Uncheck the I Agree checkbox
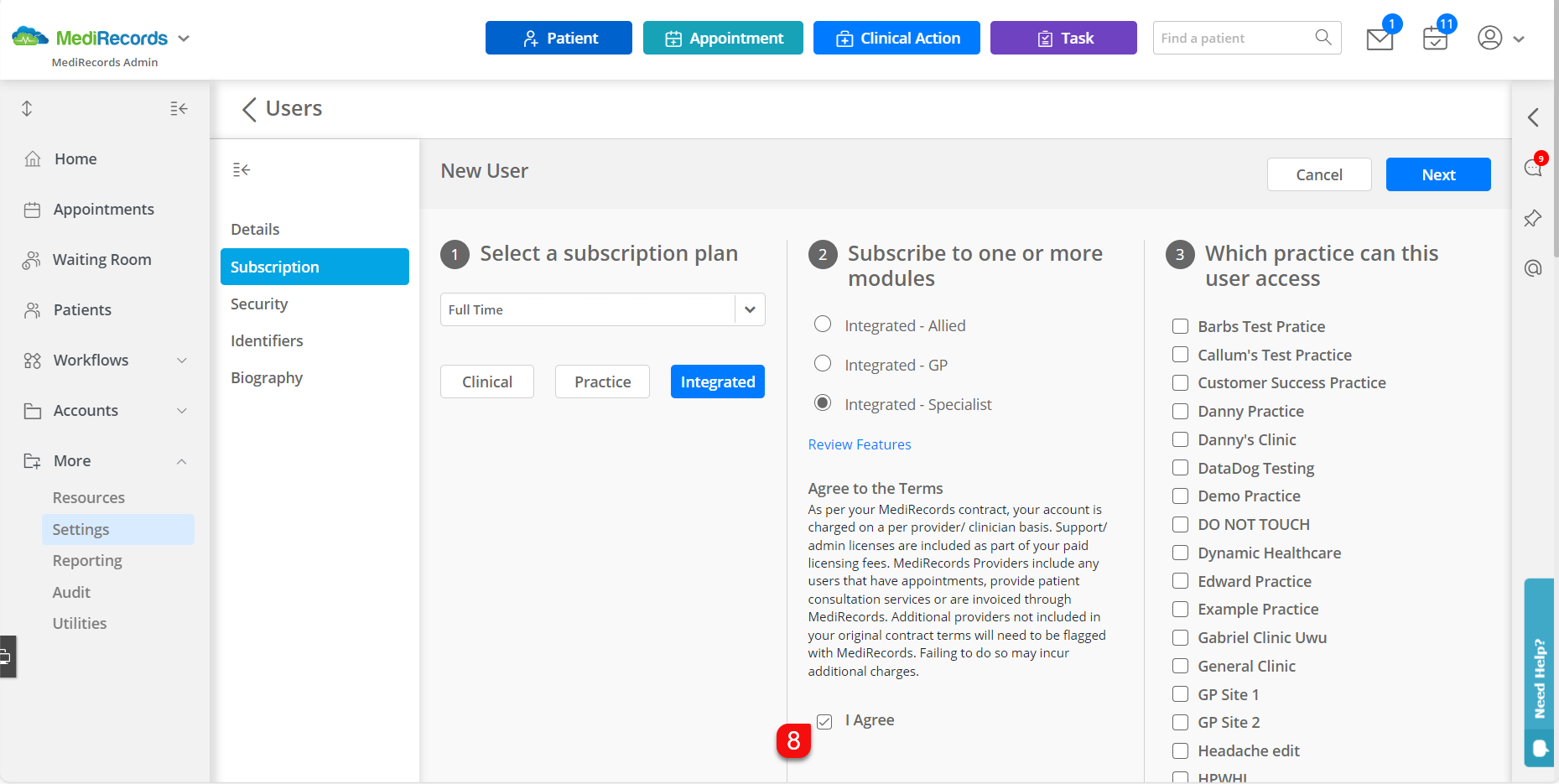The height and width of the screenshot is (784, 1559). coord(824,721)
